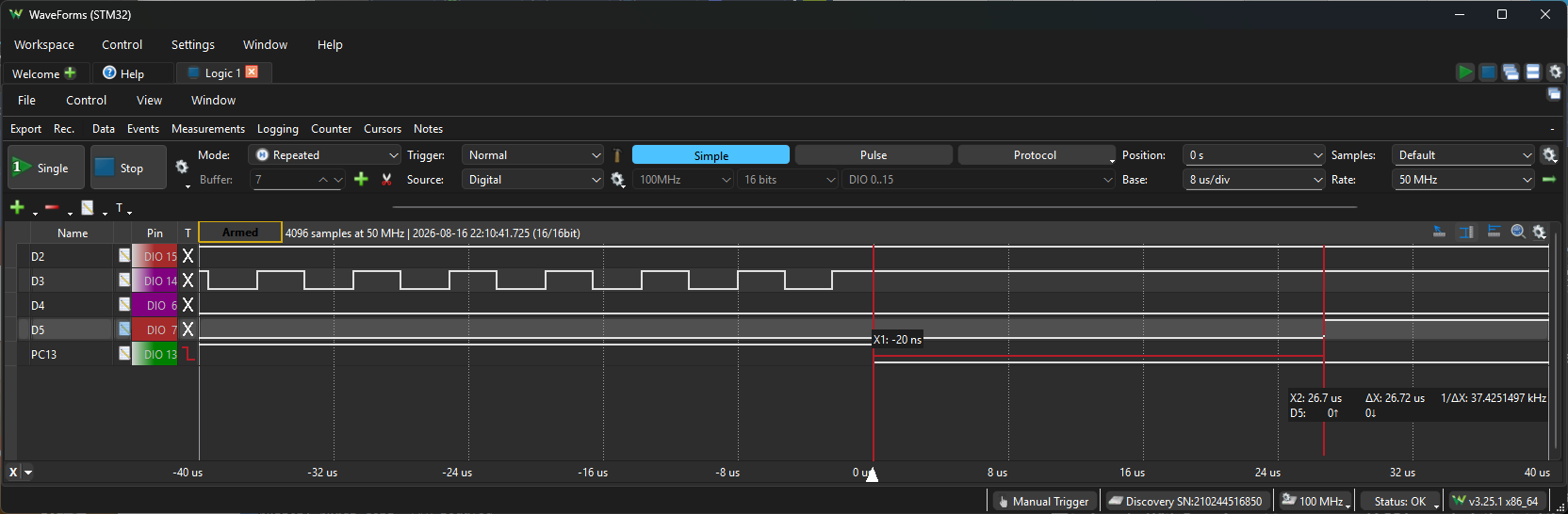Viewport: 1568px width, 514px height.
Task: Click the blue vertical cursor measure icon
Action: coord(1466,232)
